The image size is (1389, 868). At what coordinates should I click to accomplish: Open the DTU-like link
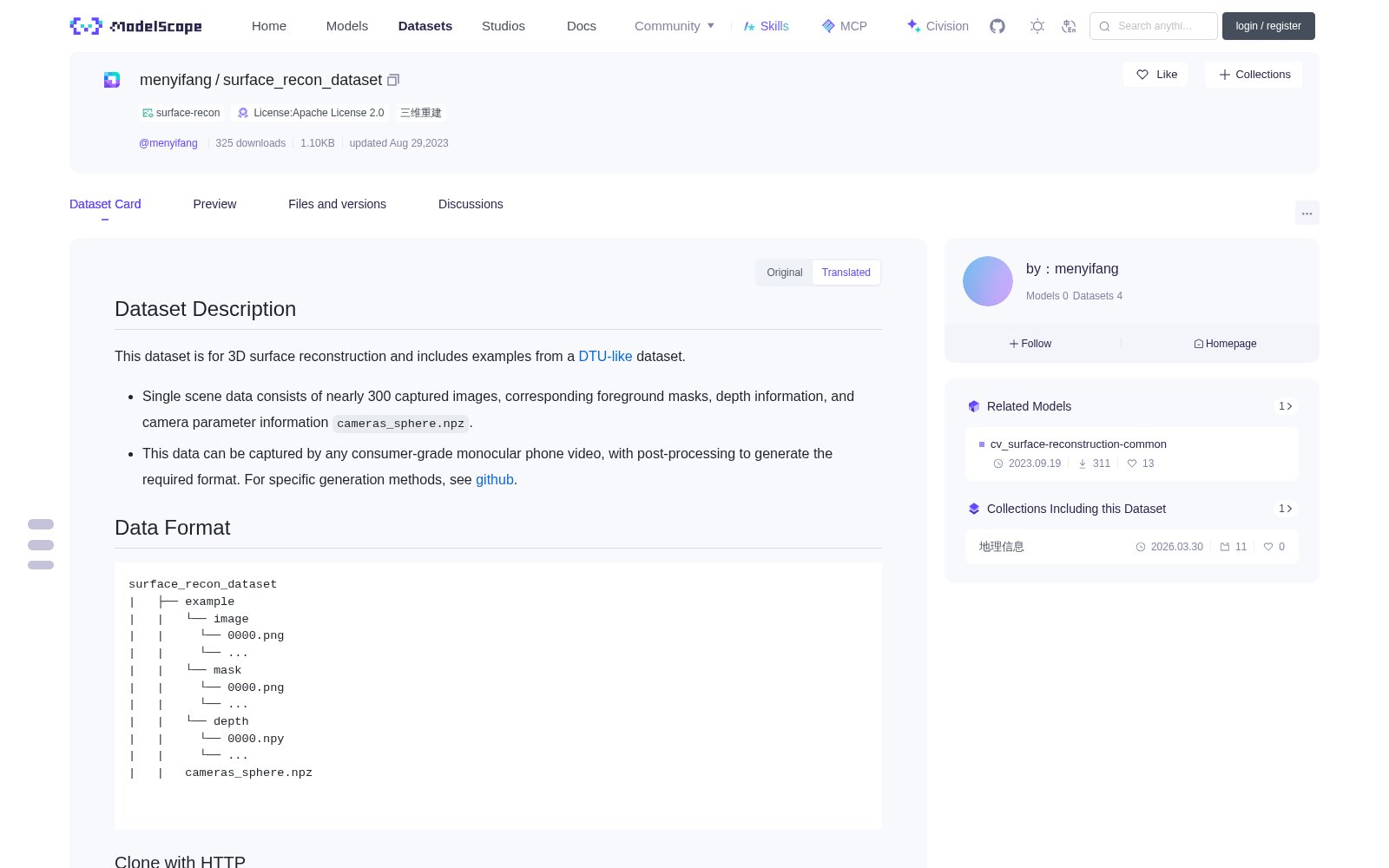(x=605, y=356)
